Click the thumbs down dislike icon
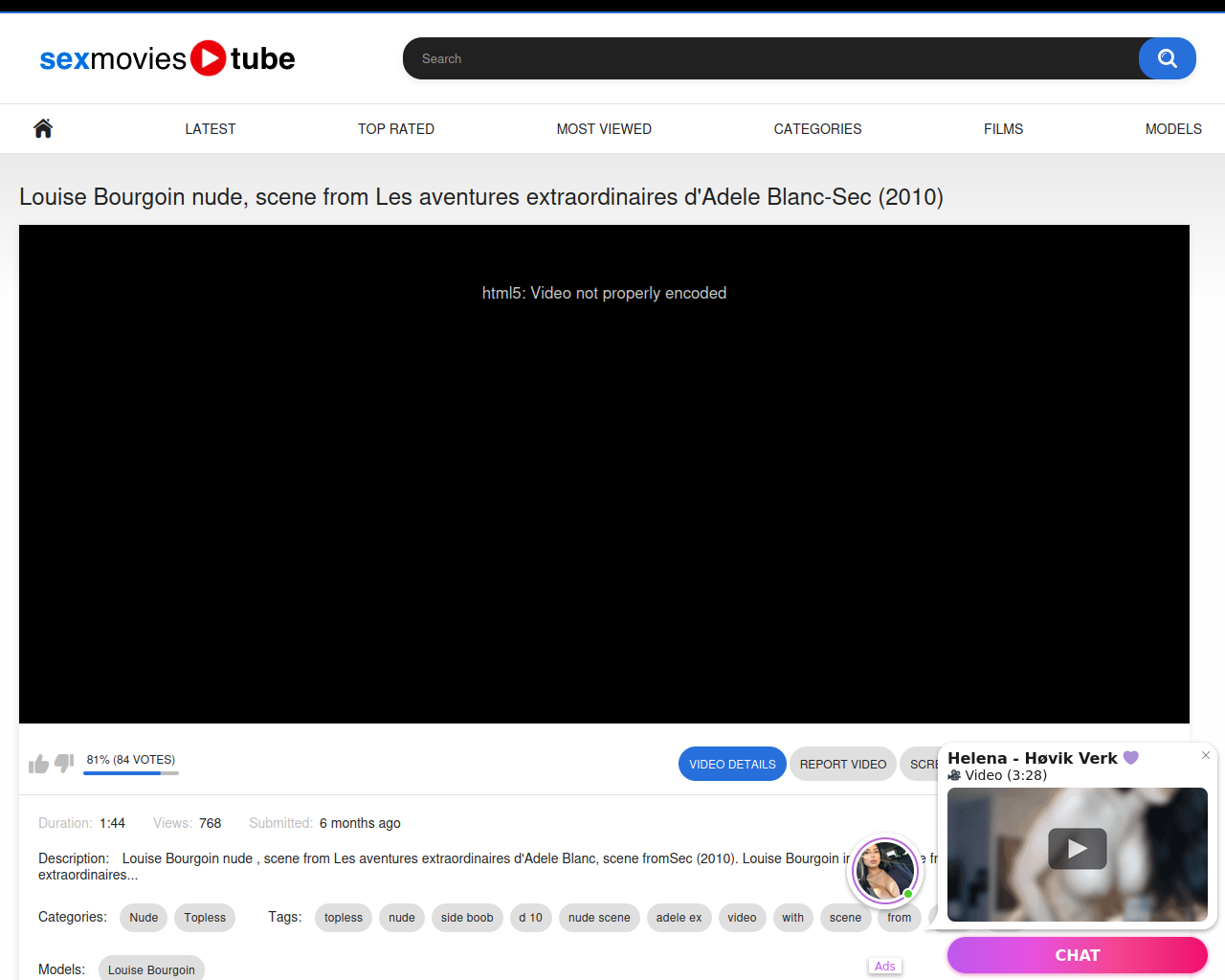The width and height of the screenshot is (1225, 980). tap(64, 763)
